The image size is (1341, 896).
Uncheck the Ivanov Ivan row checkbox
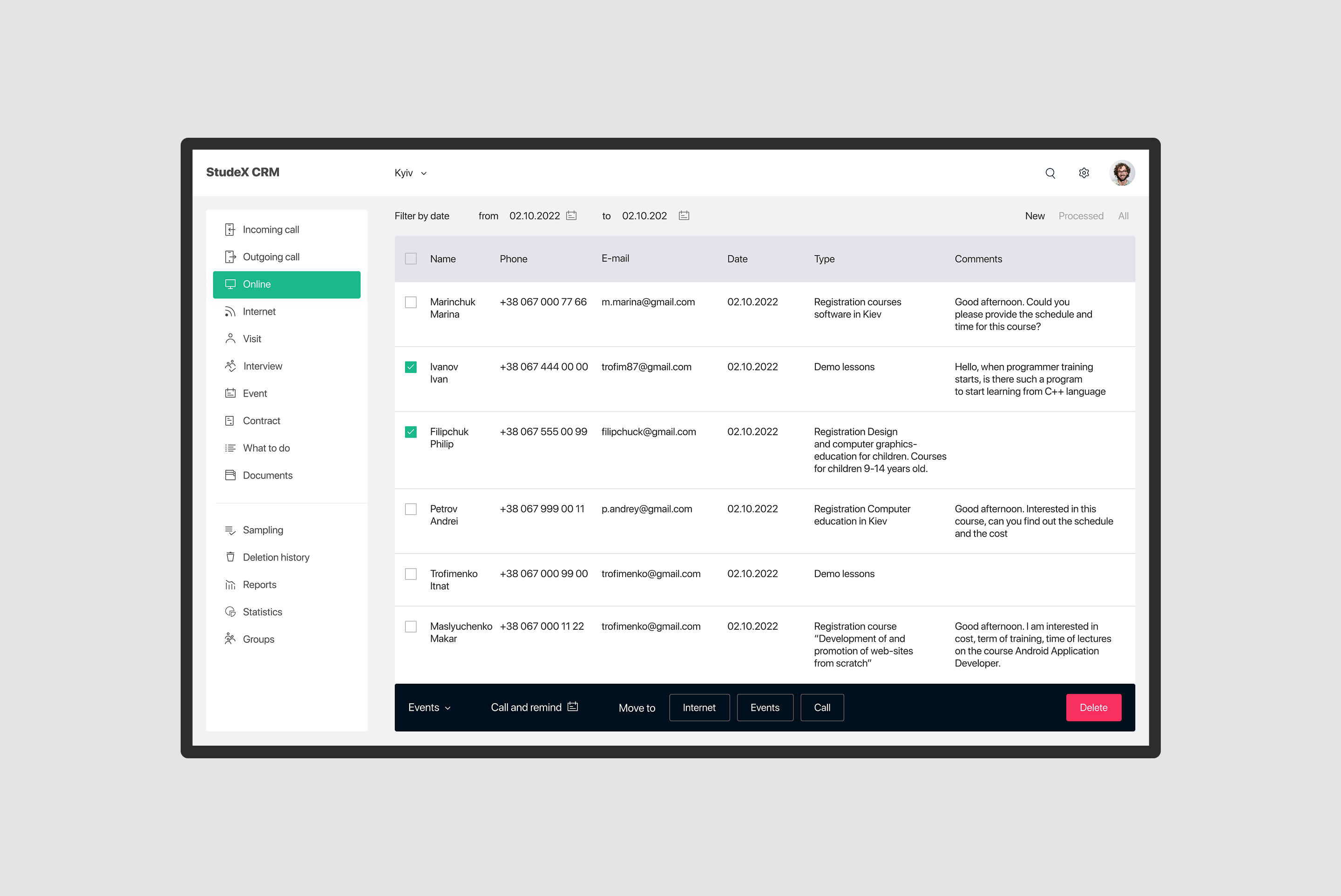(x=411, y=367)
